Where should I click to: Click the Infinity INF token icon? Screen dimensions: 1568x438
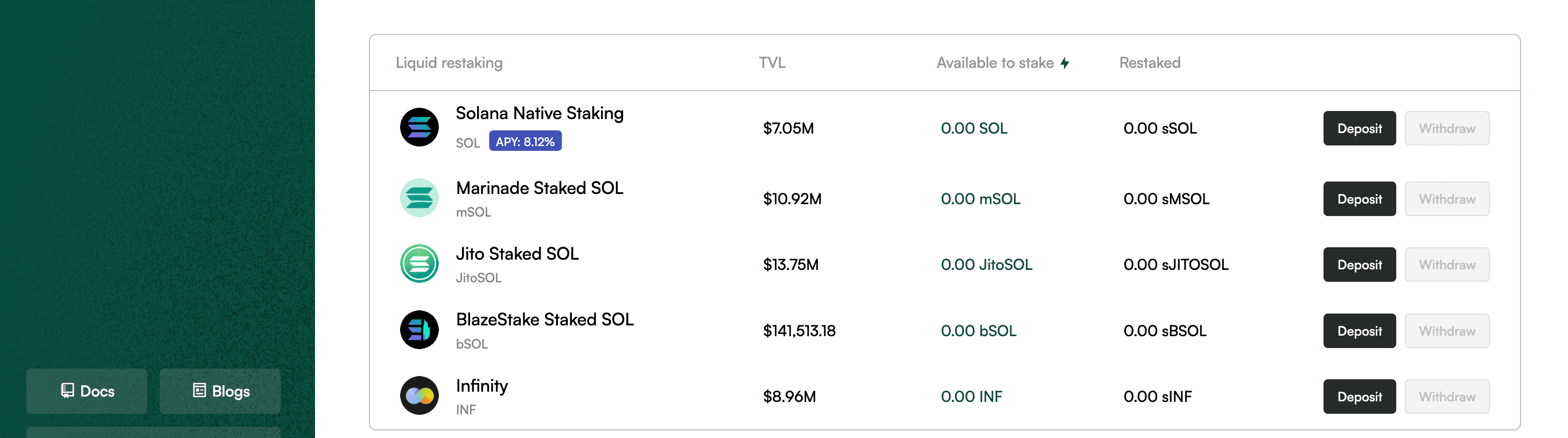tap(419, 396)
